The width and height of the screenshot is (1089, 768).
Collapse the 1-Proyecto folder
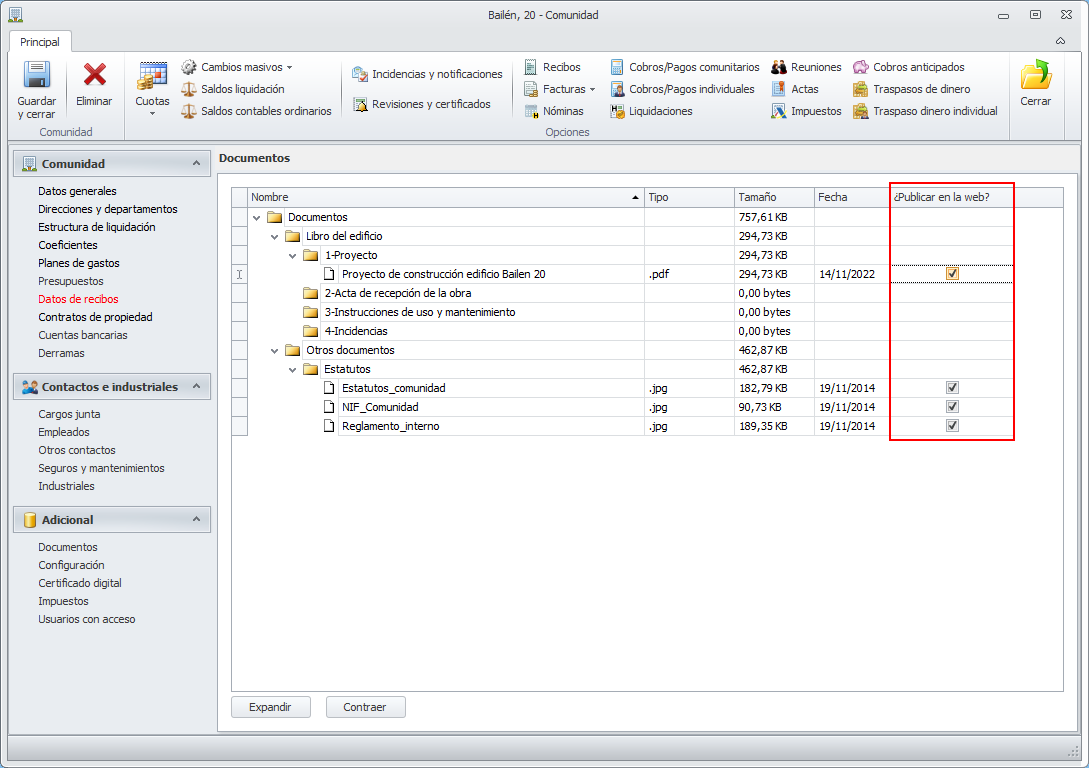pyautogui.click(x=292, y=256)
